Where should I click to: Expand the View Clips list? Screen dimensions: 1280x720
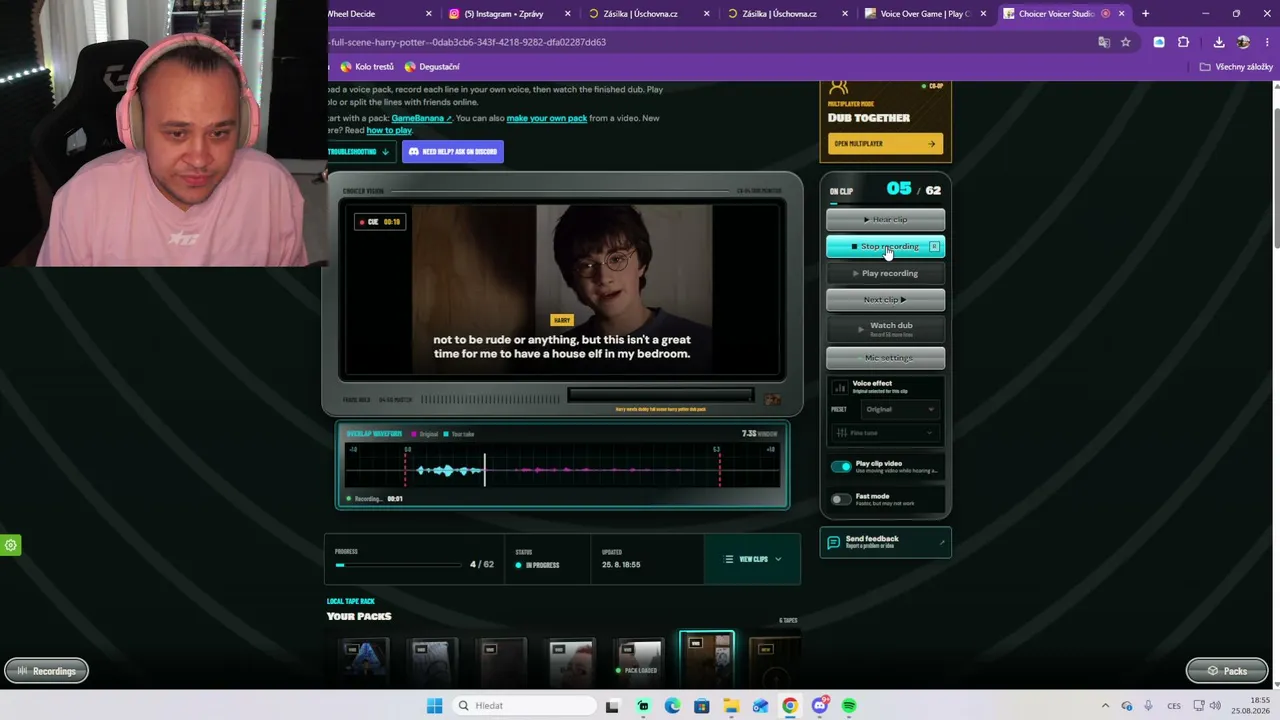click(752, 559)
